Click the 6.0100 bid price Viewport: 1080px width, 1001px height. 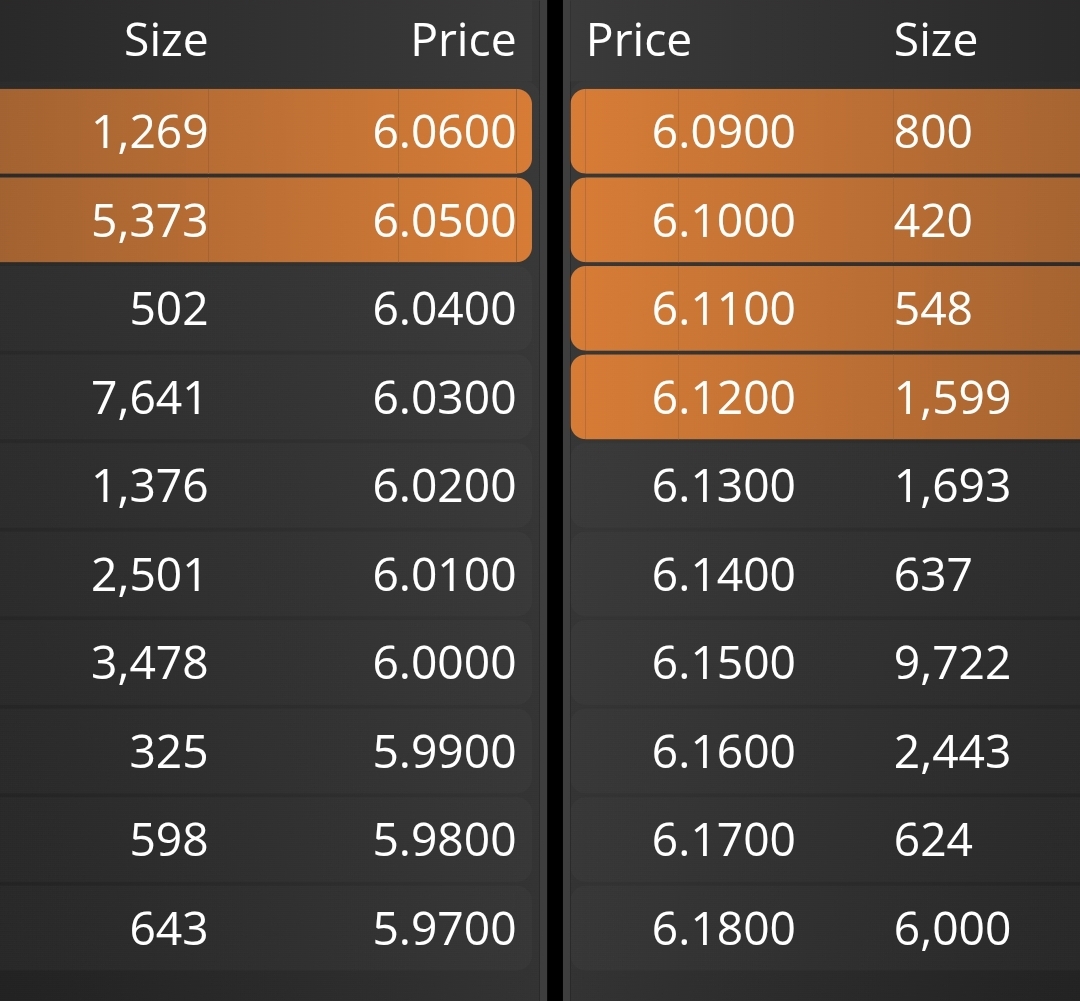[444, 574]
